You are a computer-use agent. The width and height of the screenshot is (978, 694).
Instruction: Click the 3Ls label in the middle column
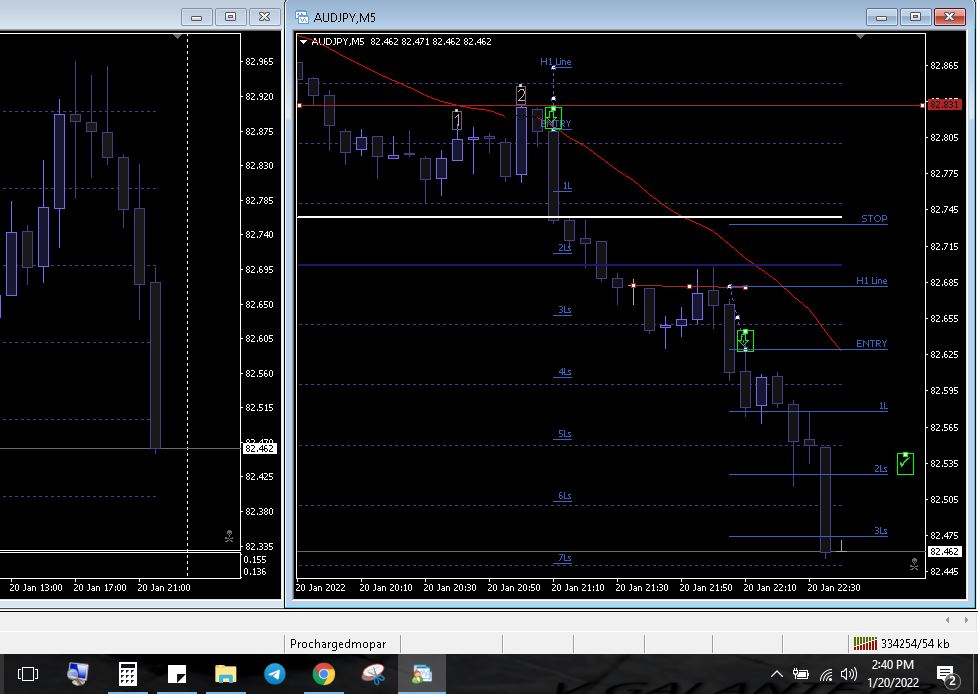[x=564, y=309]
